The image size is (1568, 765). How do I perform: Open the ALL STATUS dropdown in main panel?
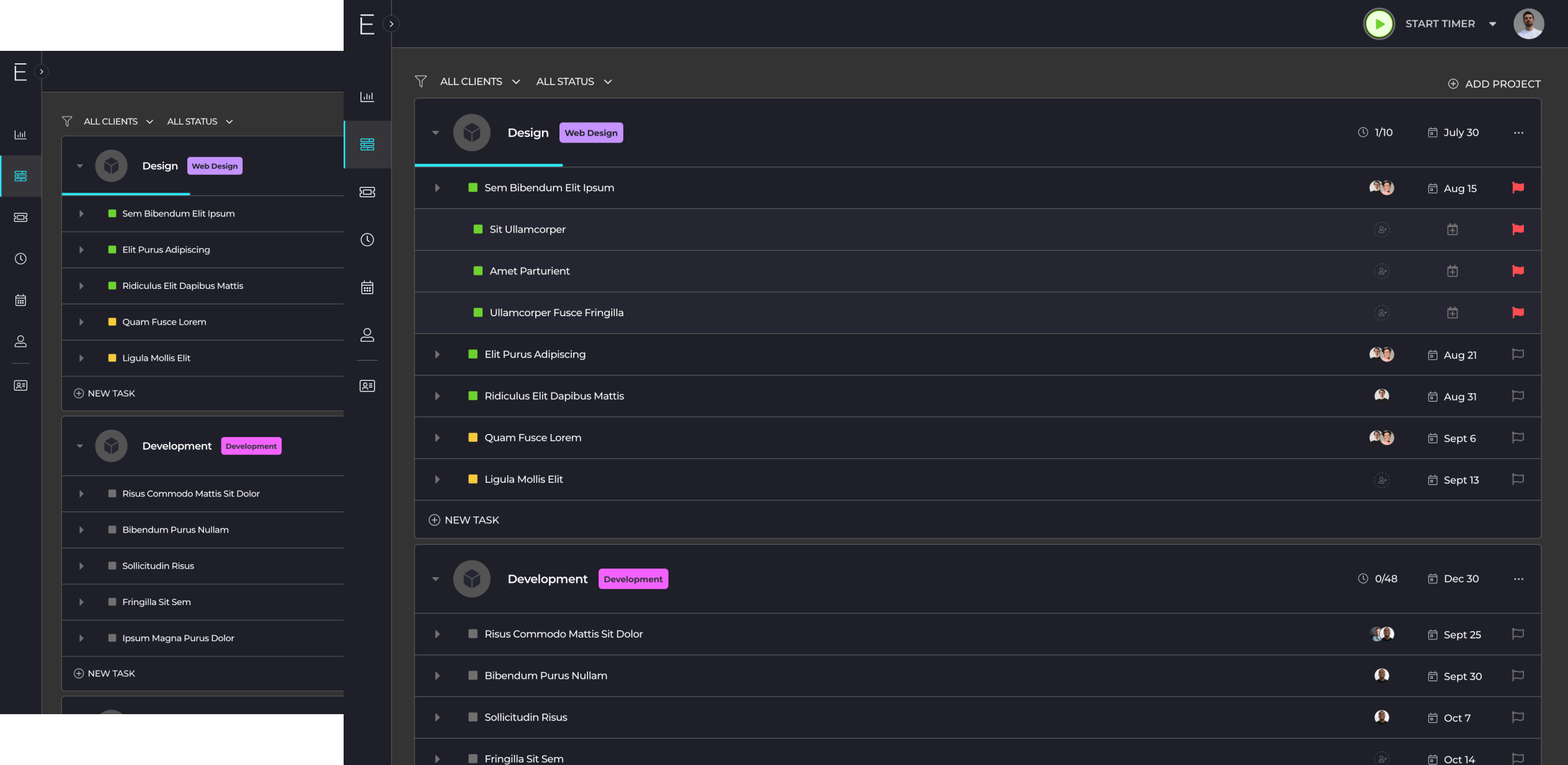tap(574, 82)
